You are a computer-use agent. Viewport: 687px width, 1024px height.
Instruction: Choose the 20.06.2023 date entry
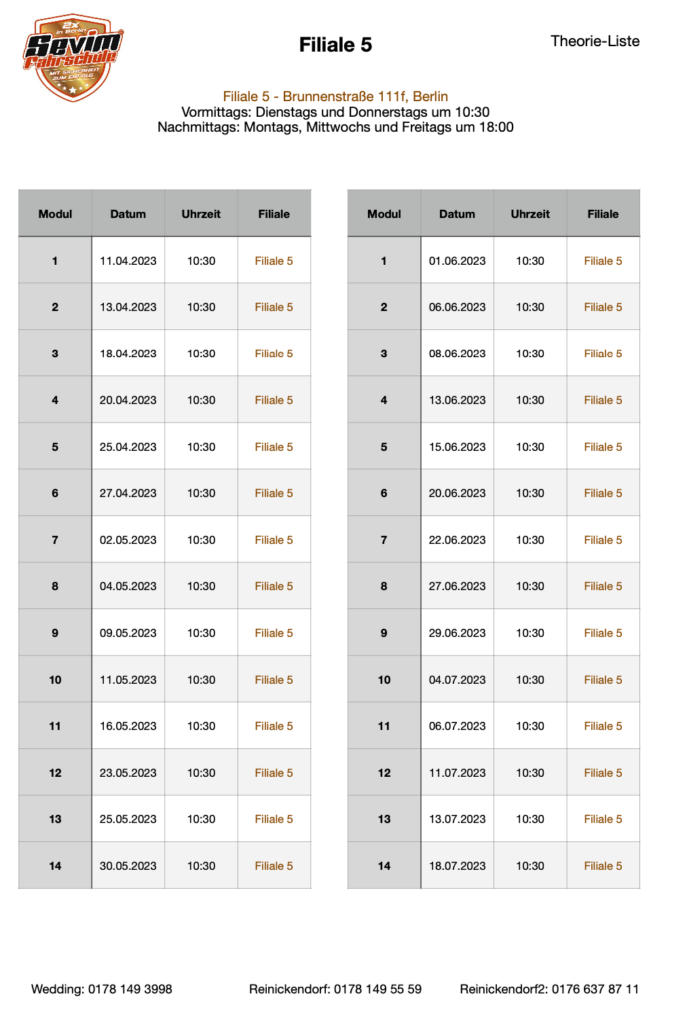tap(457, 493)
